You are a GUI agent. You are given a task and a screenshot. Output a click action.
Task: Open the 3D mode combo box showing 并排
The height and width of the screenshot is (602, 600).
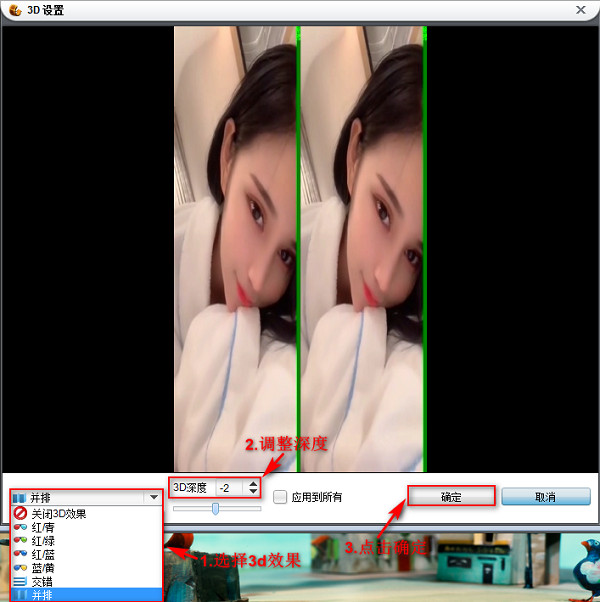86,498
